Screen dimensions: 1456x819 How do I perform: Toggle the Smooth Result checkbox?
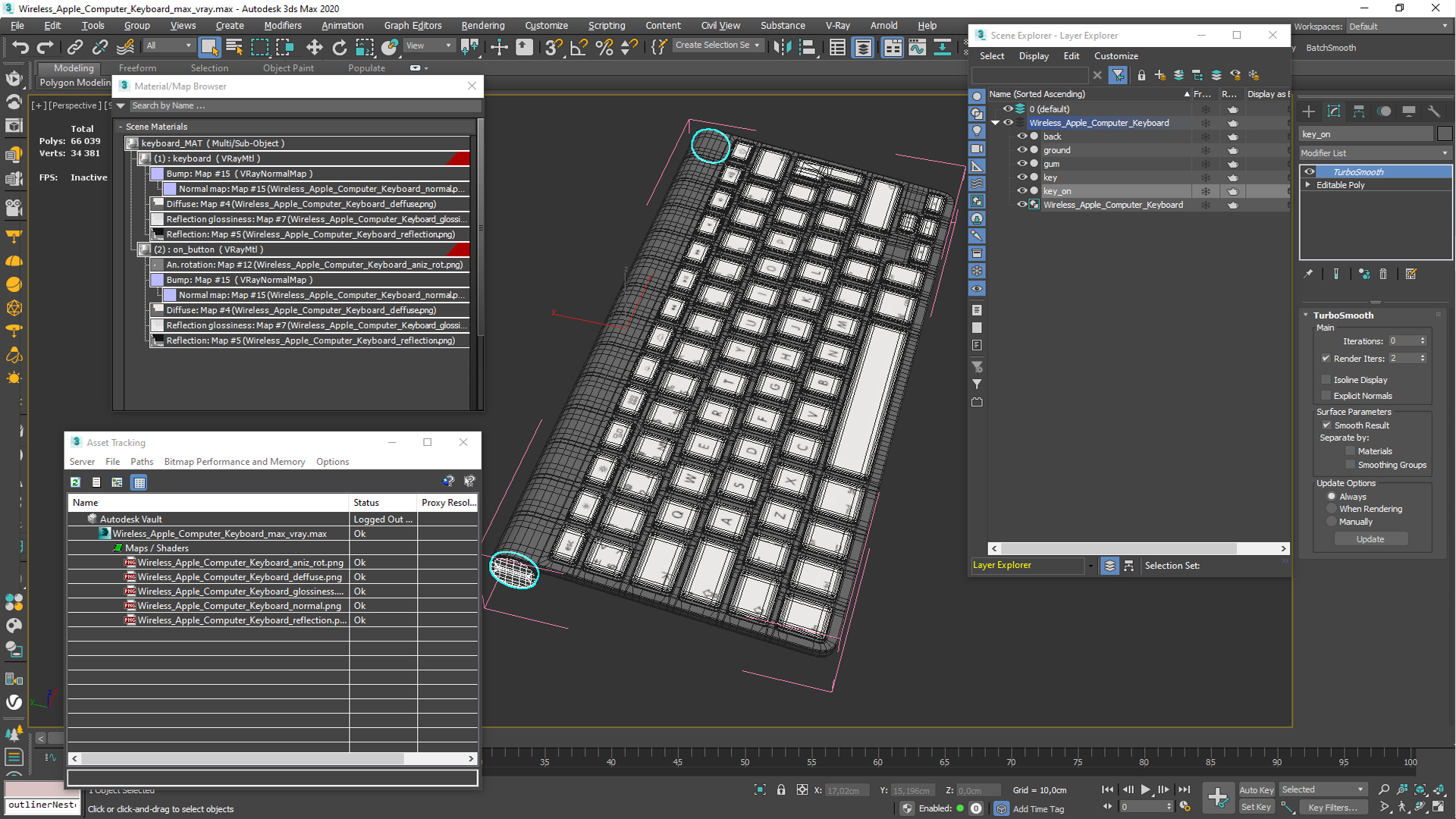pos(1327,425)
